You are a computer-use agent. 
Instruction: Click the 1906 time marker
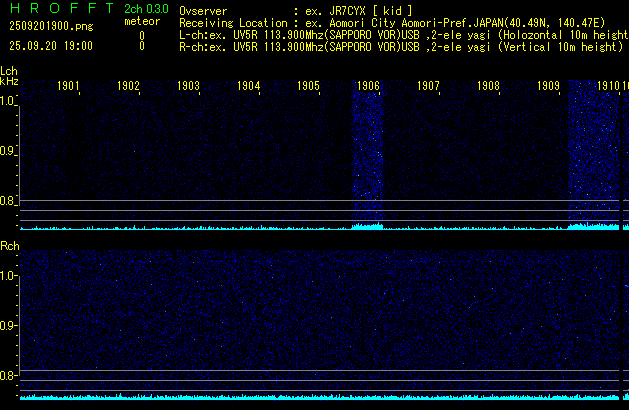pyautogui.click(x=368, y=86)
